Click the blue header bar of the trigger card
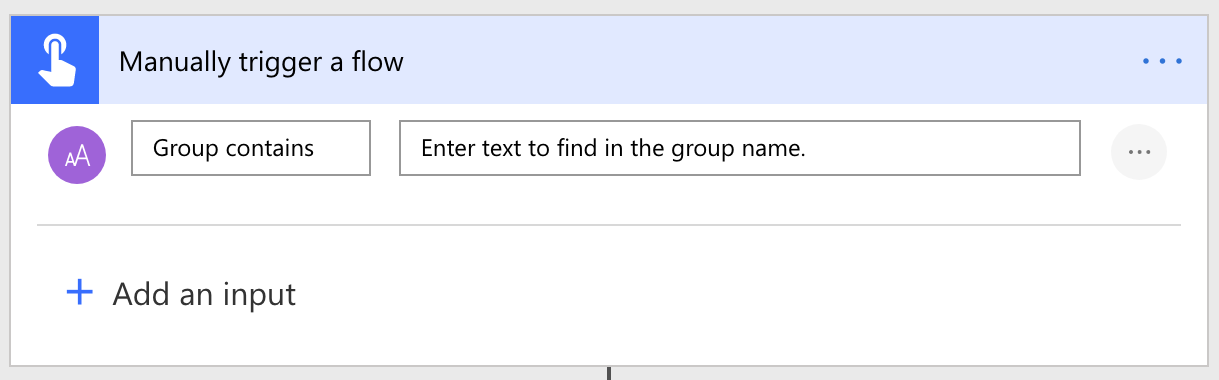The height and width of the screenshot is (380, 1219). tap(609, 61)
